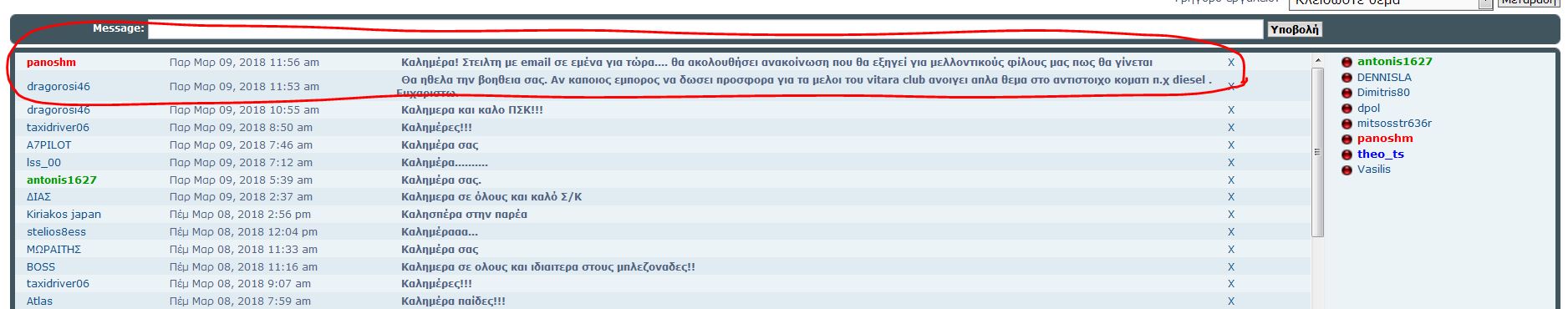Open panoshm's profile in the online users list
1568x309 pixels.
pos(1385,139)
